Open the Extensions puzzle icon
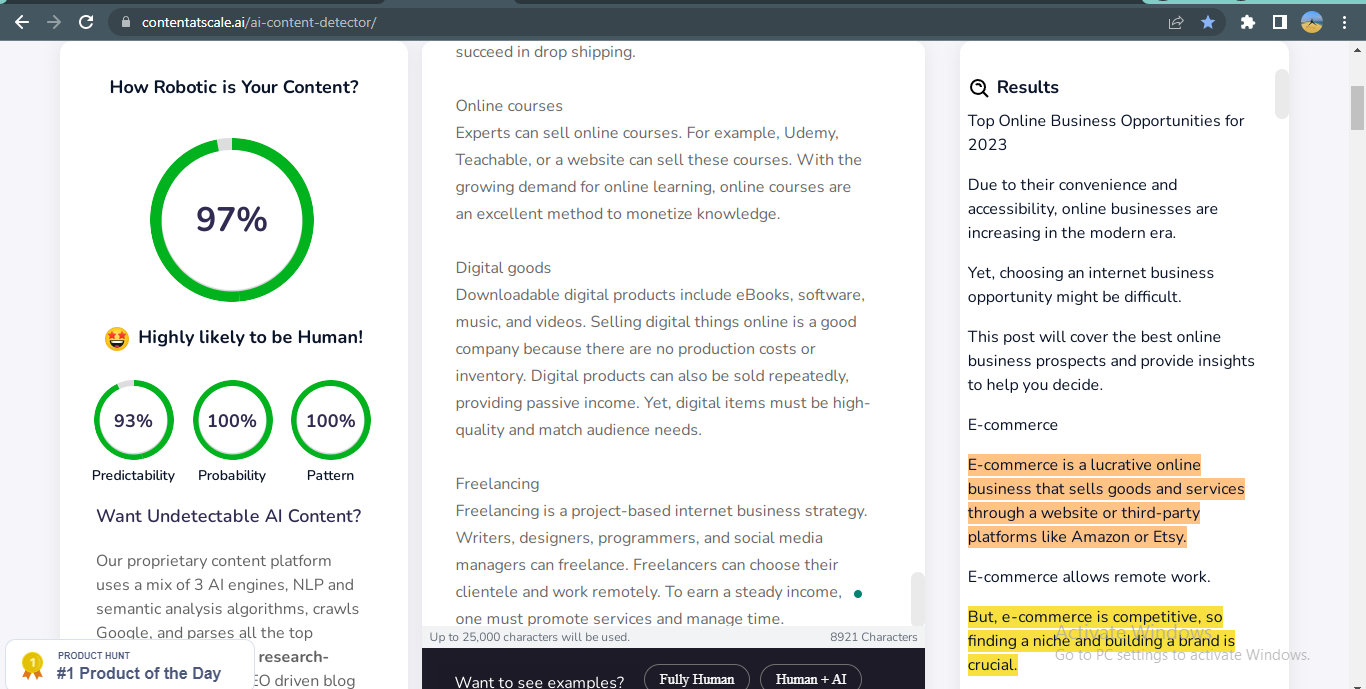This screenshot has height=689, width=1366. (1247, 22)
